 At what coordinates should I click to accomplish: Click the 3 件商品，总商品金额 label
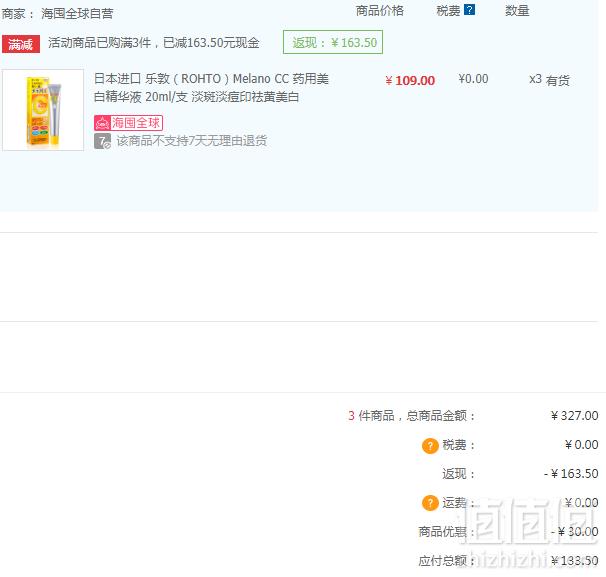click(x=412, y=415)
